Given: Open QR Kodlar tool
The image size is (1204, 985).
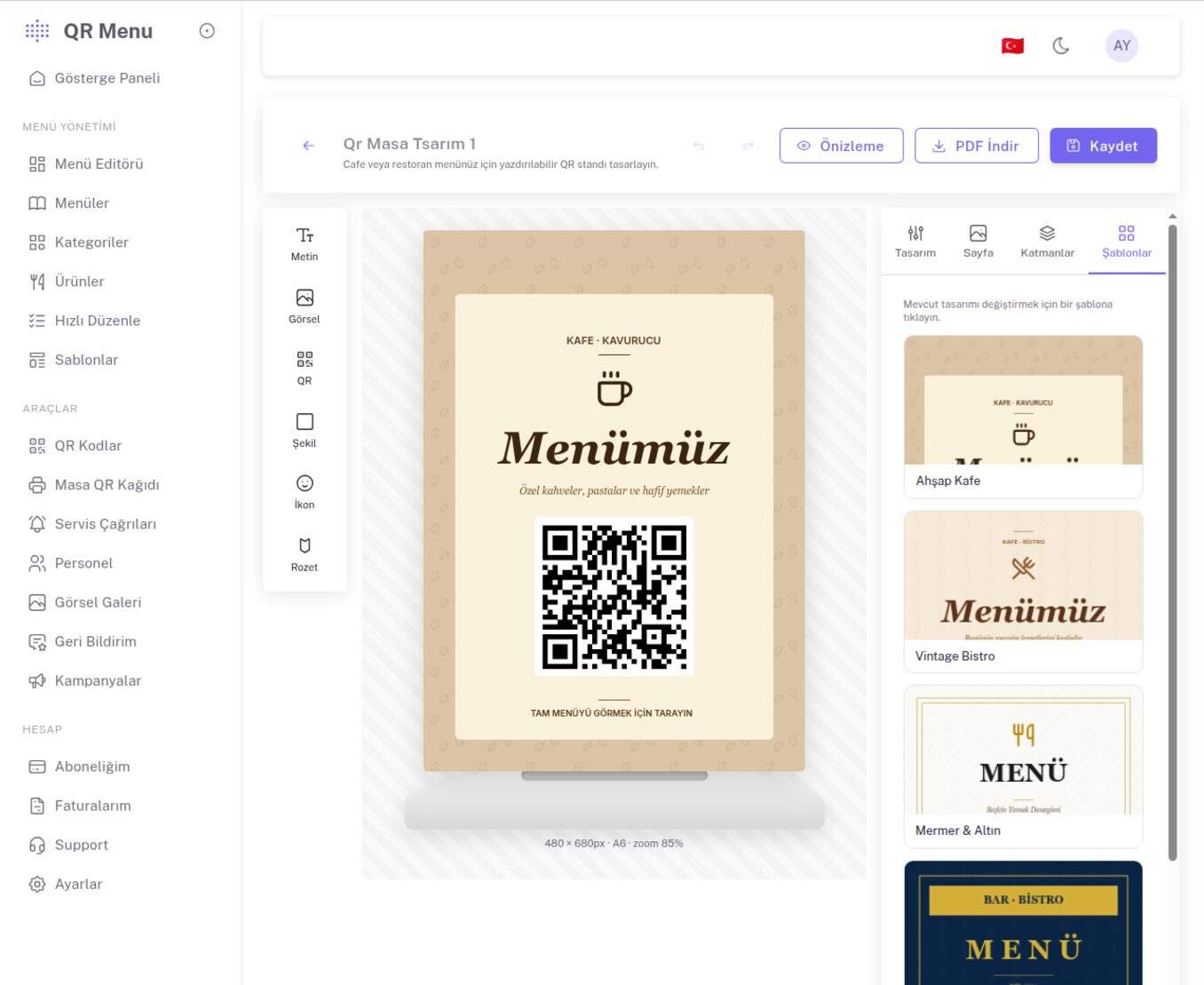Looking at the screenshot, I should coord(88,445).
